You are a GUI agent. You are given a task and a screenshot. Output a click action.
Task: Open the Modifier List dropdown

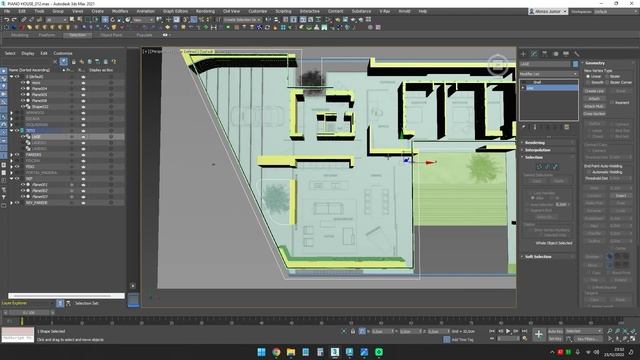click(549, 74)
